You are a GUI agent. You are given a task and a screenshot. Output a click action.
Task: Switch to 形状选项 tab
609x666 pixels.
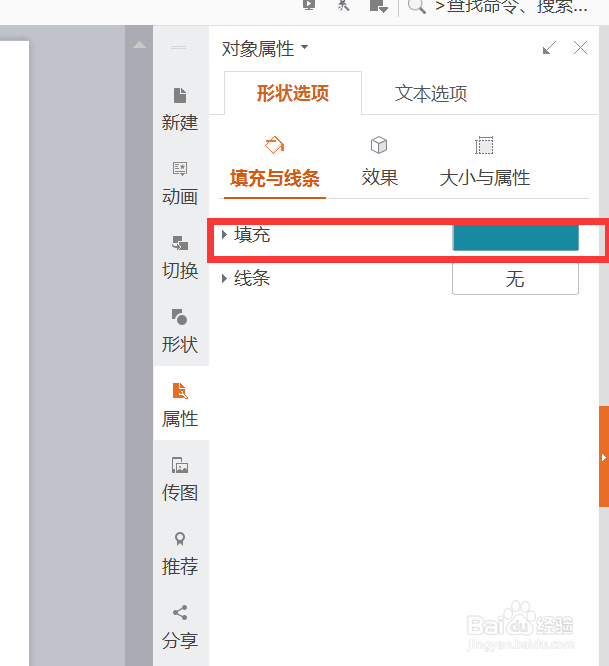(x=293, y=93)
